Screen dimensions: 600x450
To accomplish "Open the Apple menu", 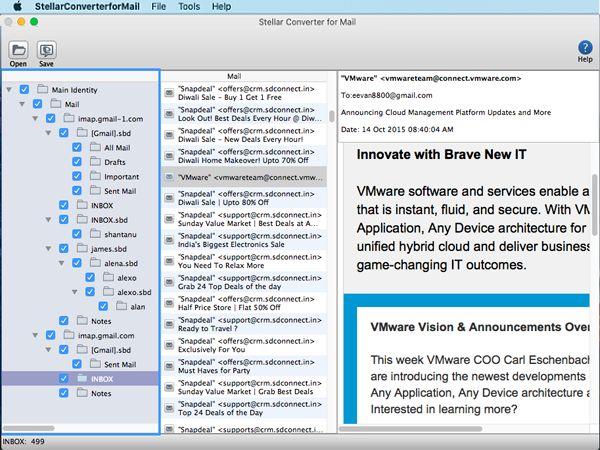I will click(x=18, y=7).
